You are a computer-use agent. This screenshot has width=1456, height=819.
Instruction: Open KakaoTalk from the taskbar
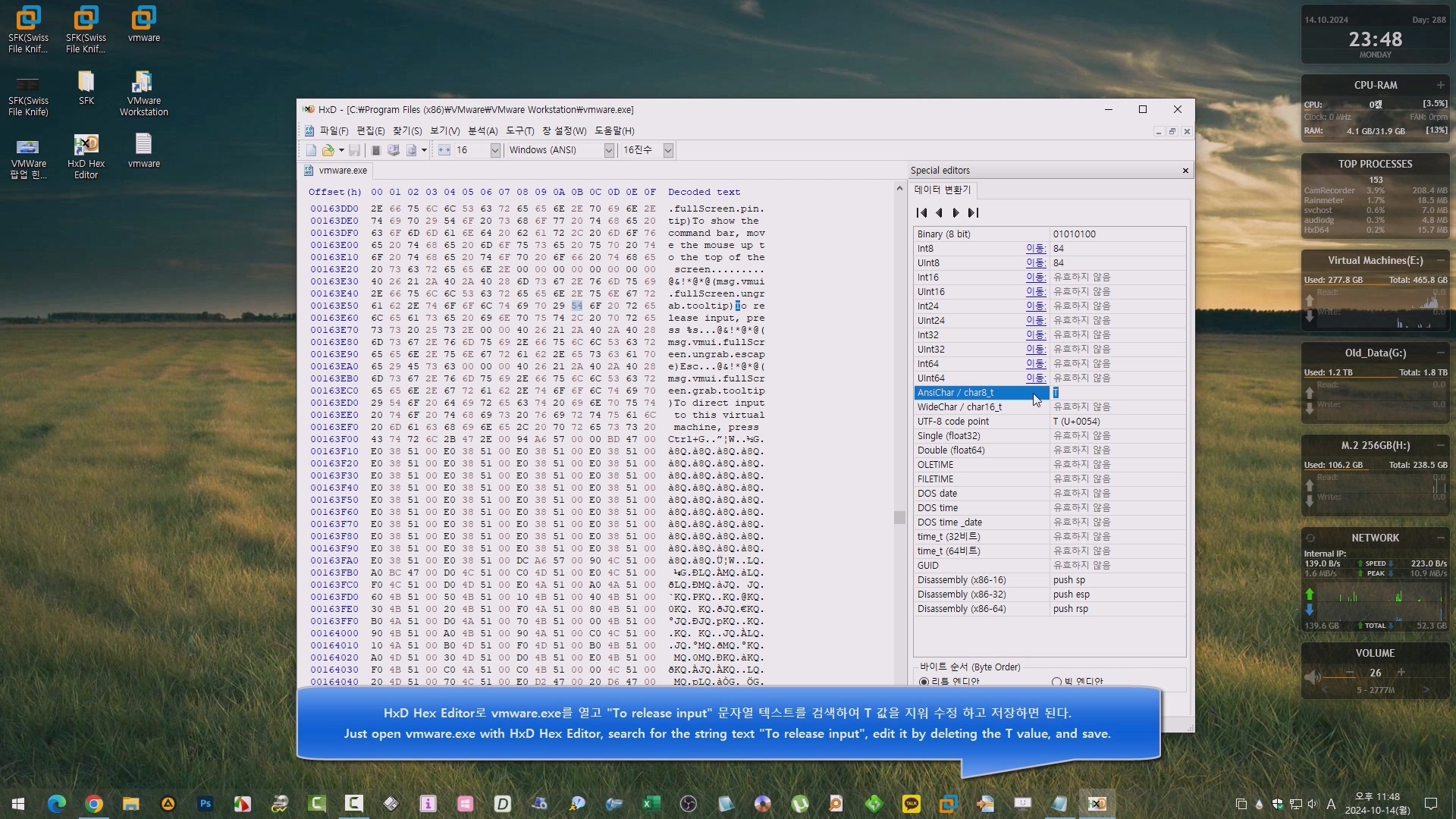[911, 804]
